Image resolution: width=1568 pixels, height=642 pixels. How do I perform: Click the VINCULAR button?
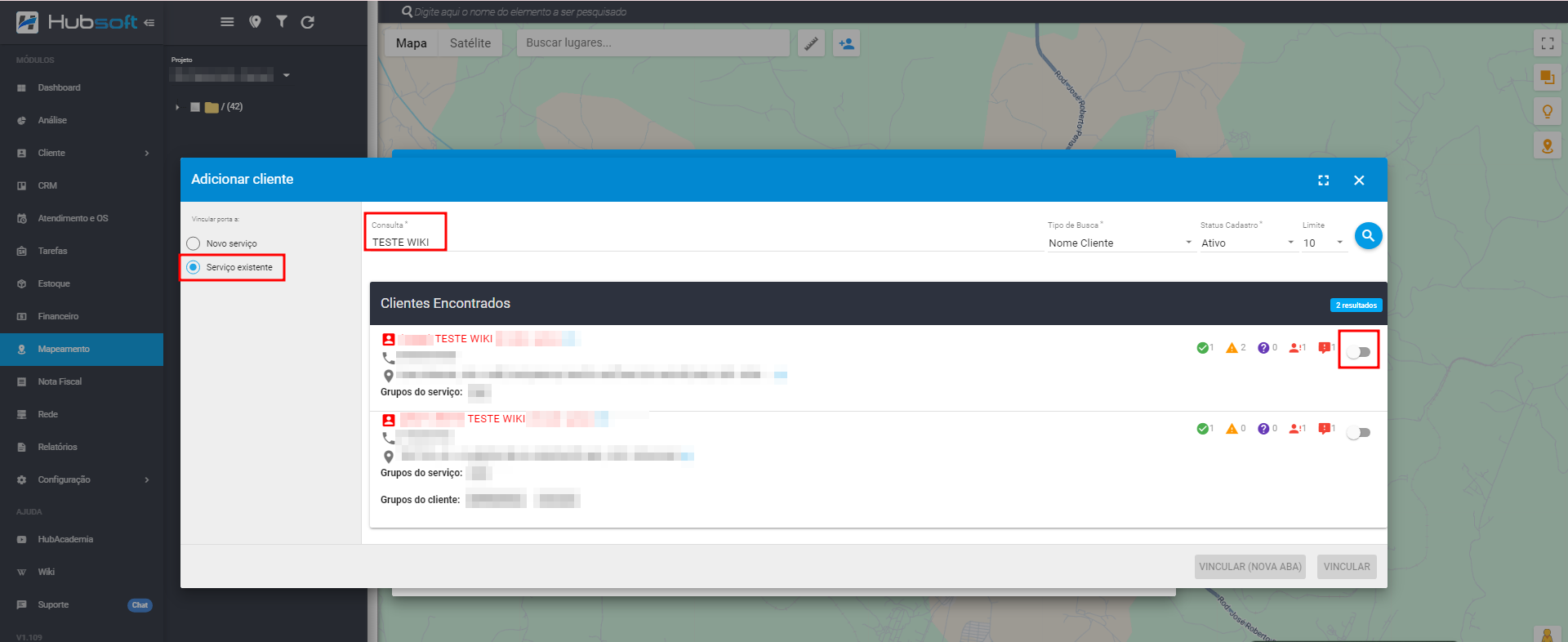click(x=1347, y=567)
